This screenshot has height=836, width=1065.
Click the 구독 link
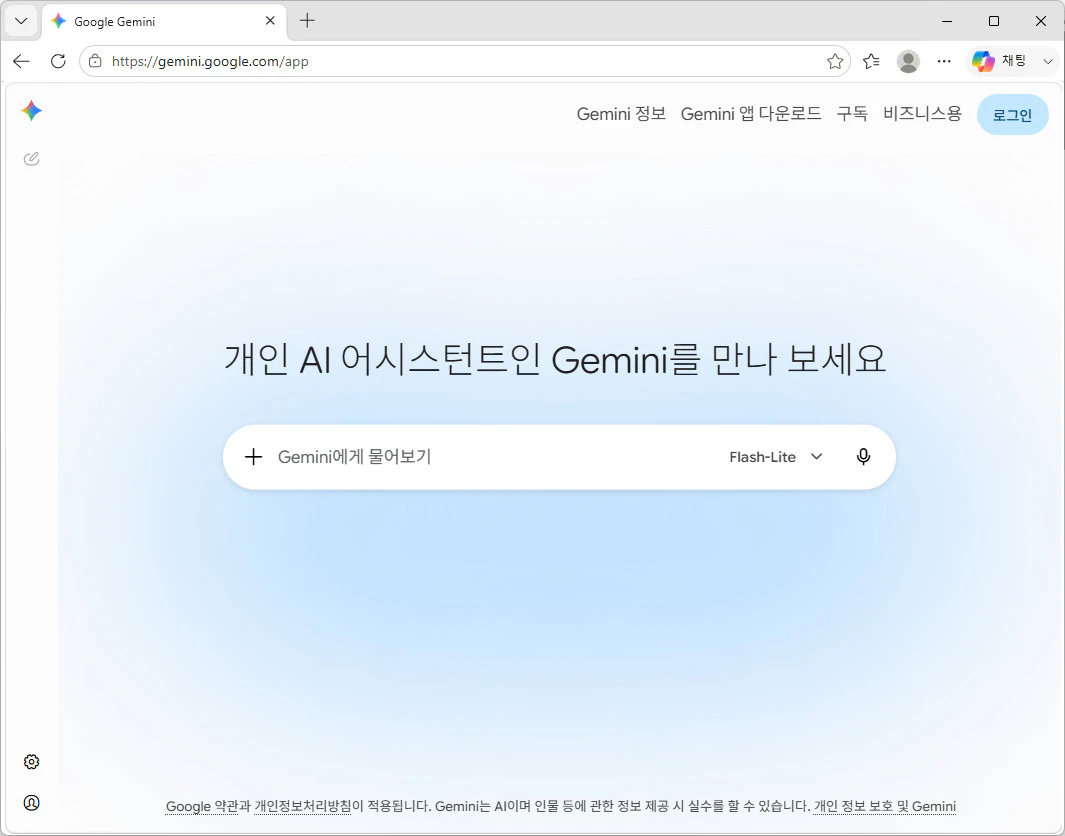coord(852,114)
